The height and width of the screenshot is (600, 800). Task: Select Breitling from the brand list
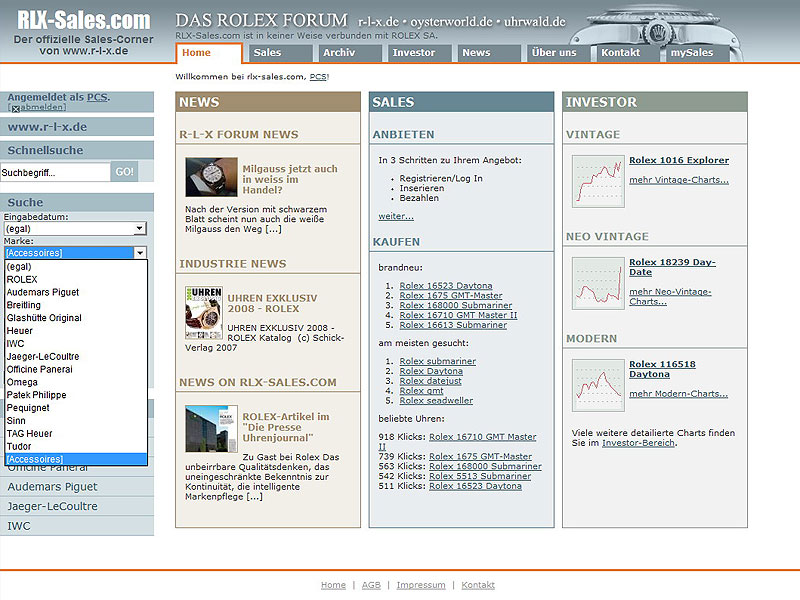[76, 305]
